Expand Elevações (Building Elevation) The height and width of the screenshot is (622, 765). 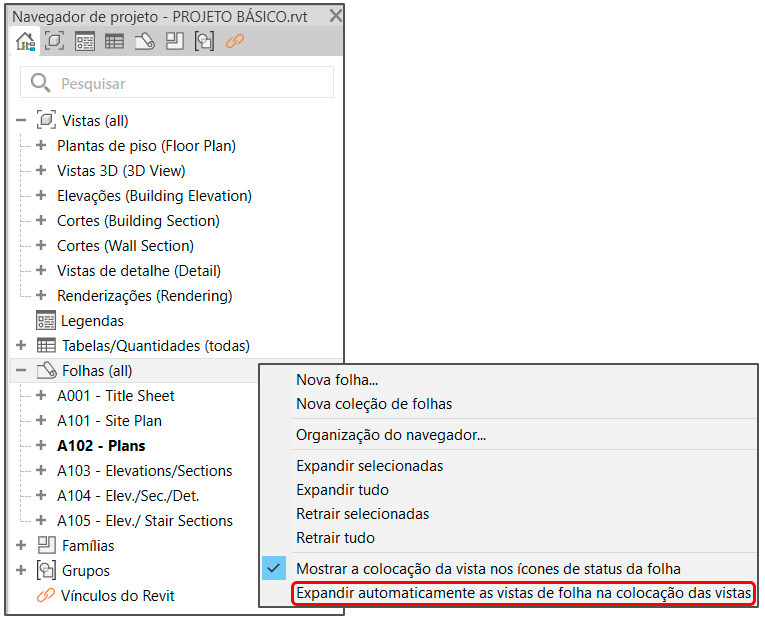[41, 195]
